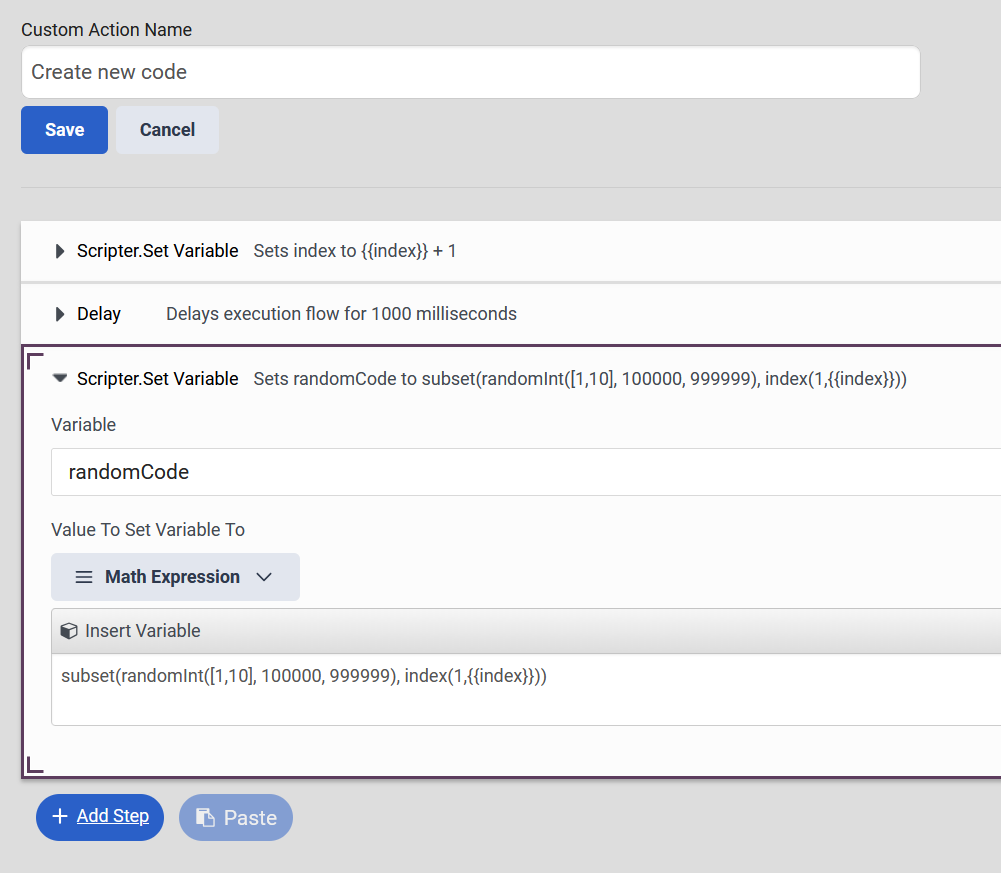Save the custom action

(x=64, y=130)
